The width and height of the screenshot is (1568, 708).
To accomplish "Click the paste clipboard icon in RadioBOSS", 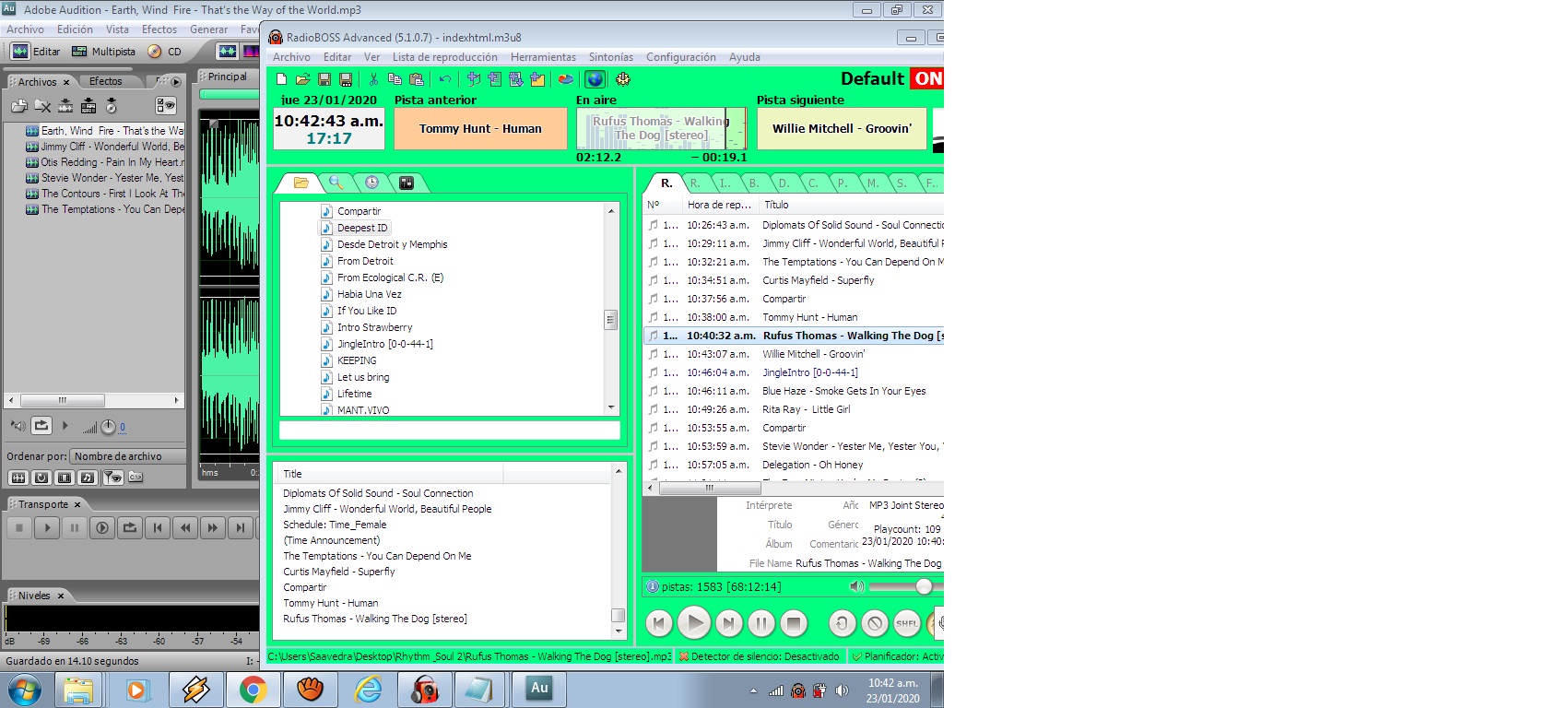I will coord(417,79).
